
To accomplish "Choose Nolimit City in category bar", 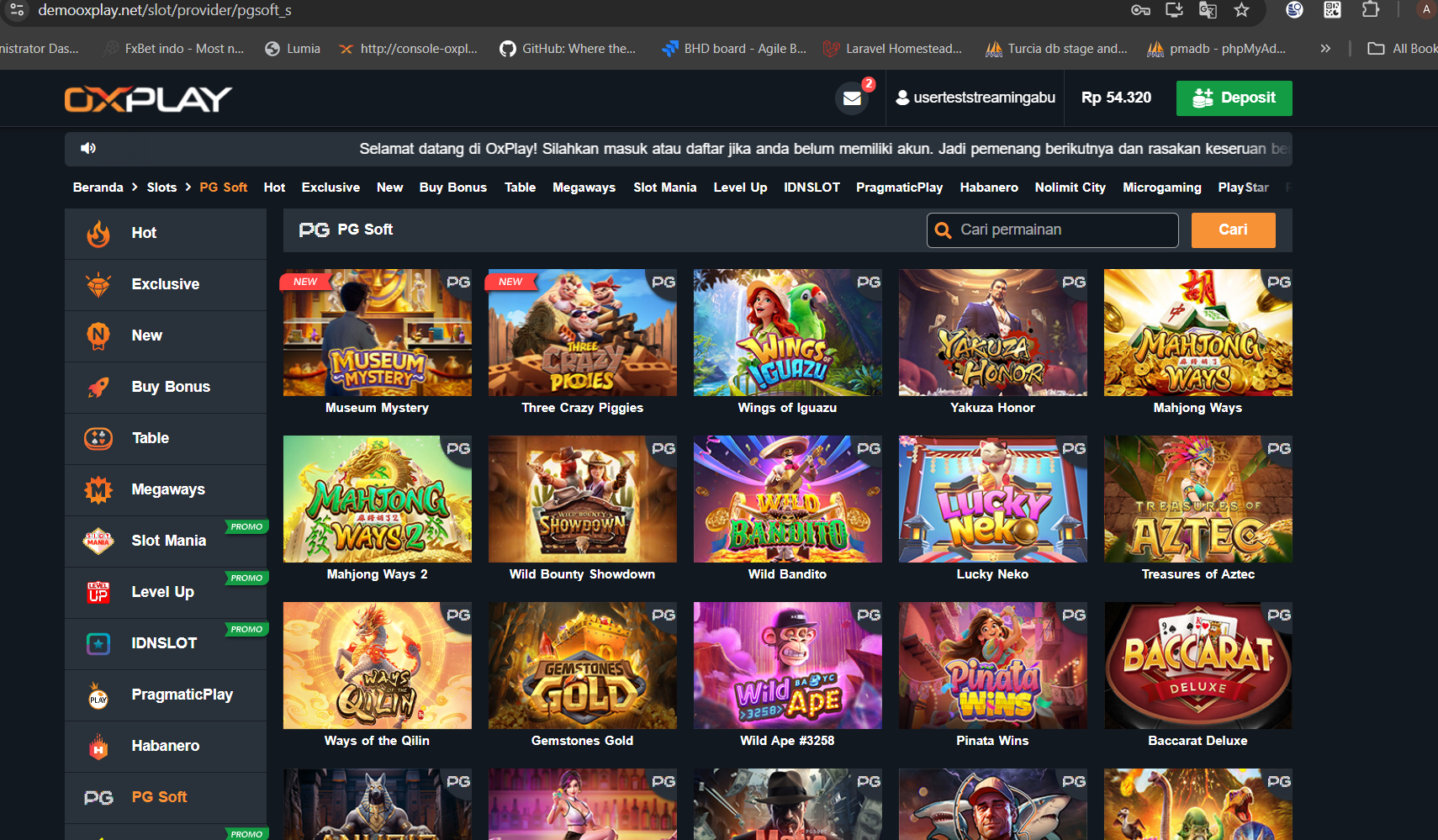I will [x=1071, y=188].
